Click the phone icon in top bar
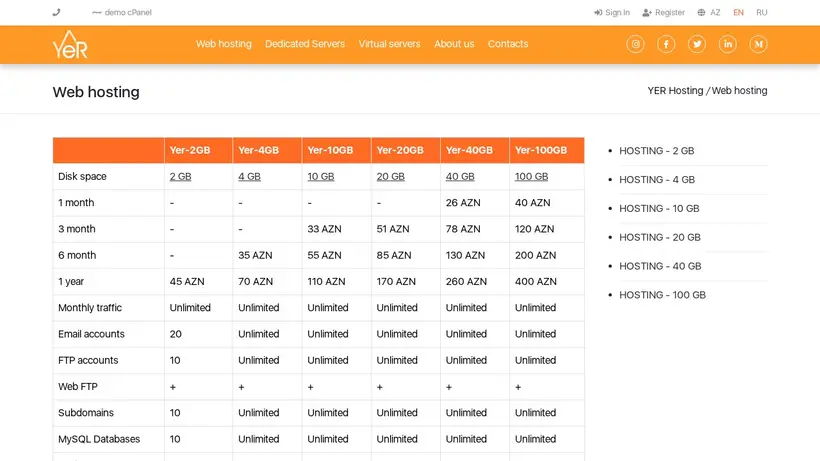This screenshot has height=461, width=820. point(56,12)
